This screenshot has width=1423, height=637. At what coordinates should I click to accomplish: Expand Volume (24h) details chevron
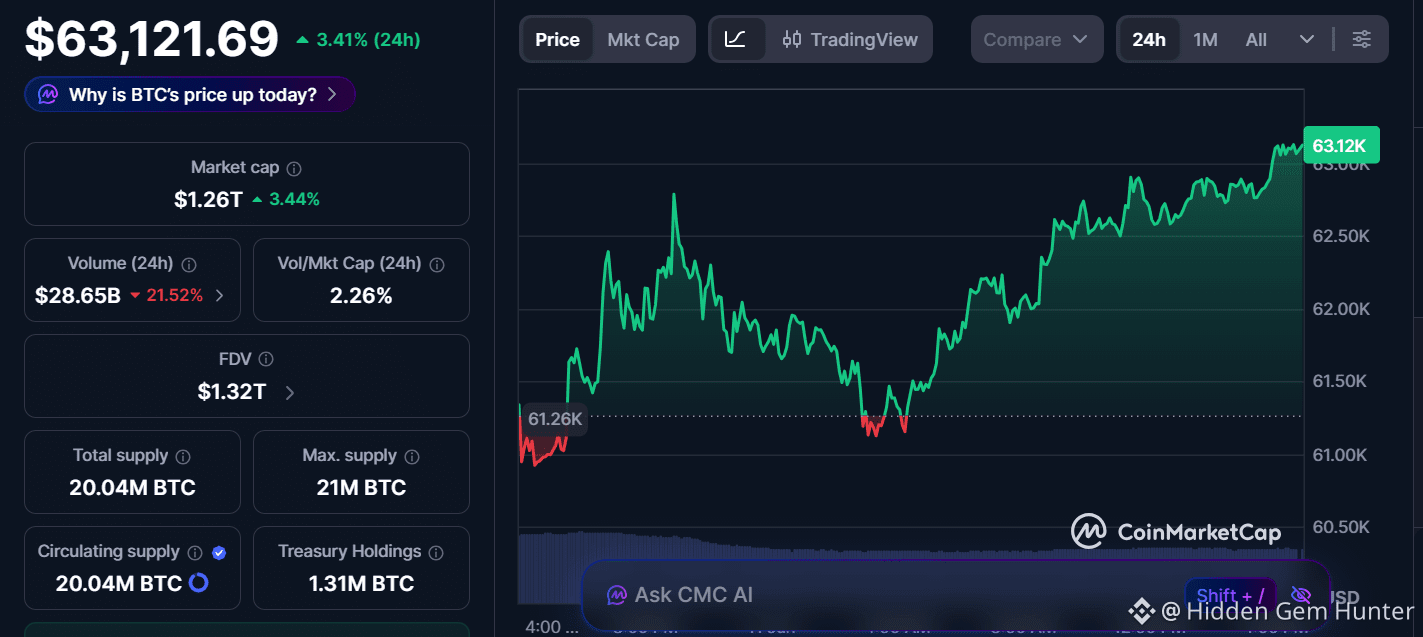coord(220,296)
